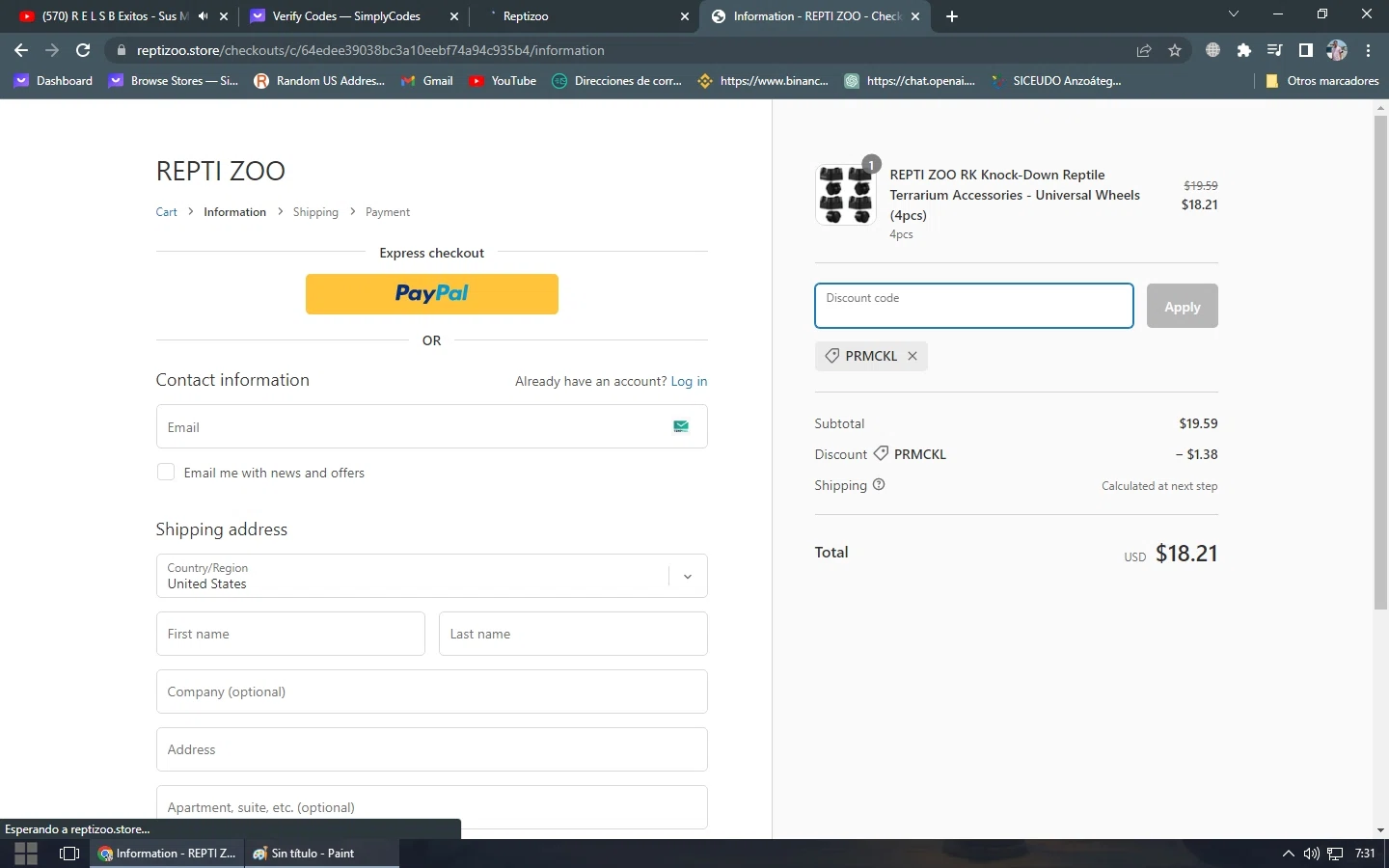Click Payment breadcrumb step

388,212
